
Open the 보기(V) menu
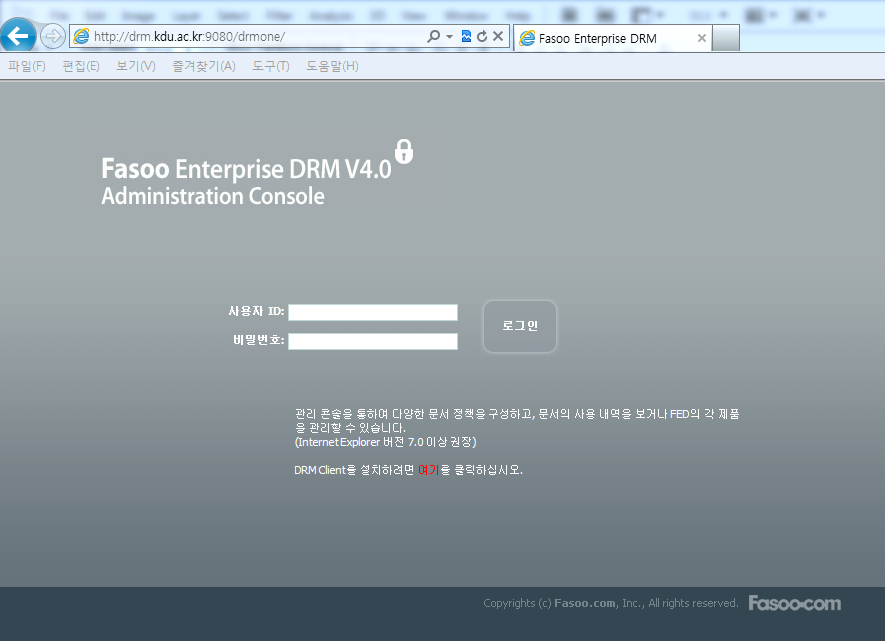click(135, 67)
